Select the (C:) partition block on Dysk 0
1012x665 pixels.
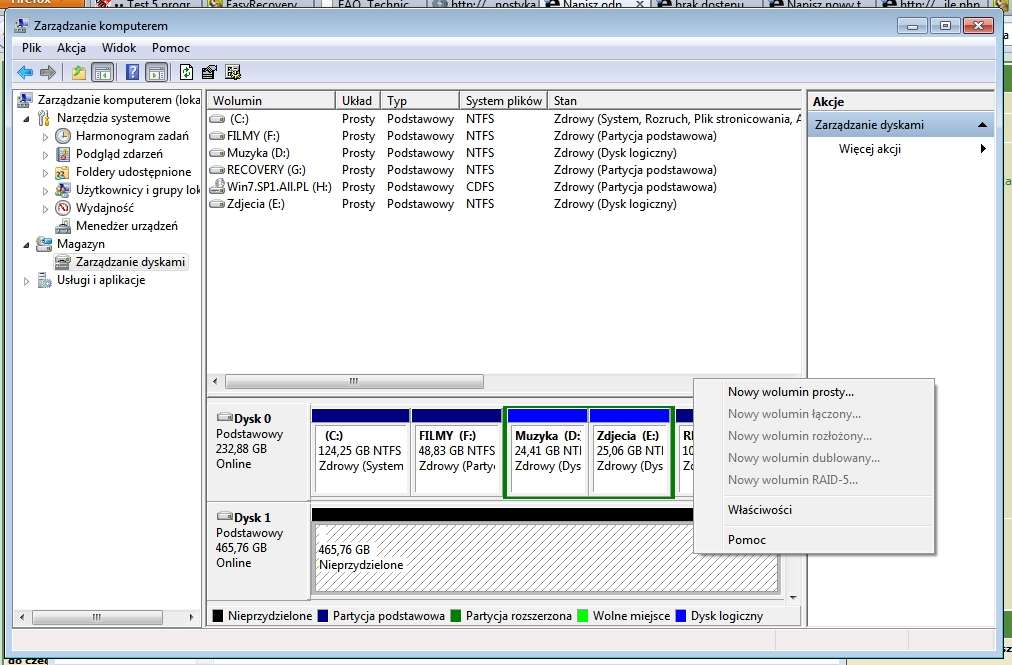[360, 452]
